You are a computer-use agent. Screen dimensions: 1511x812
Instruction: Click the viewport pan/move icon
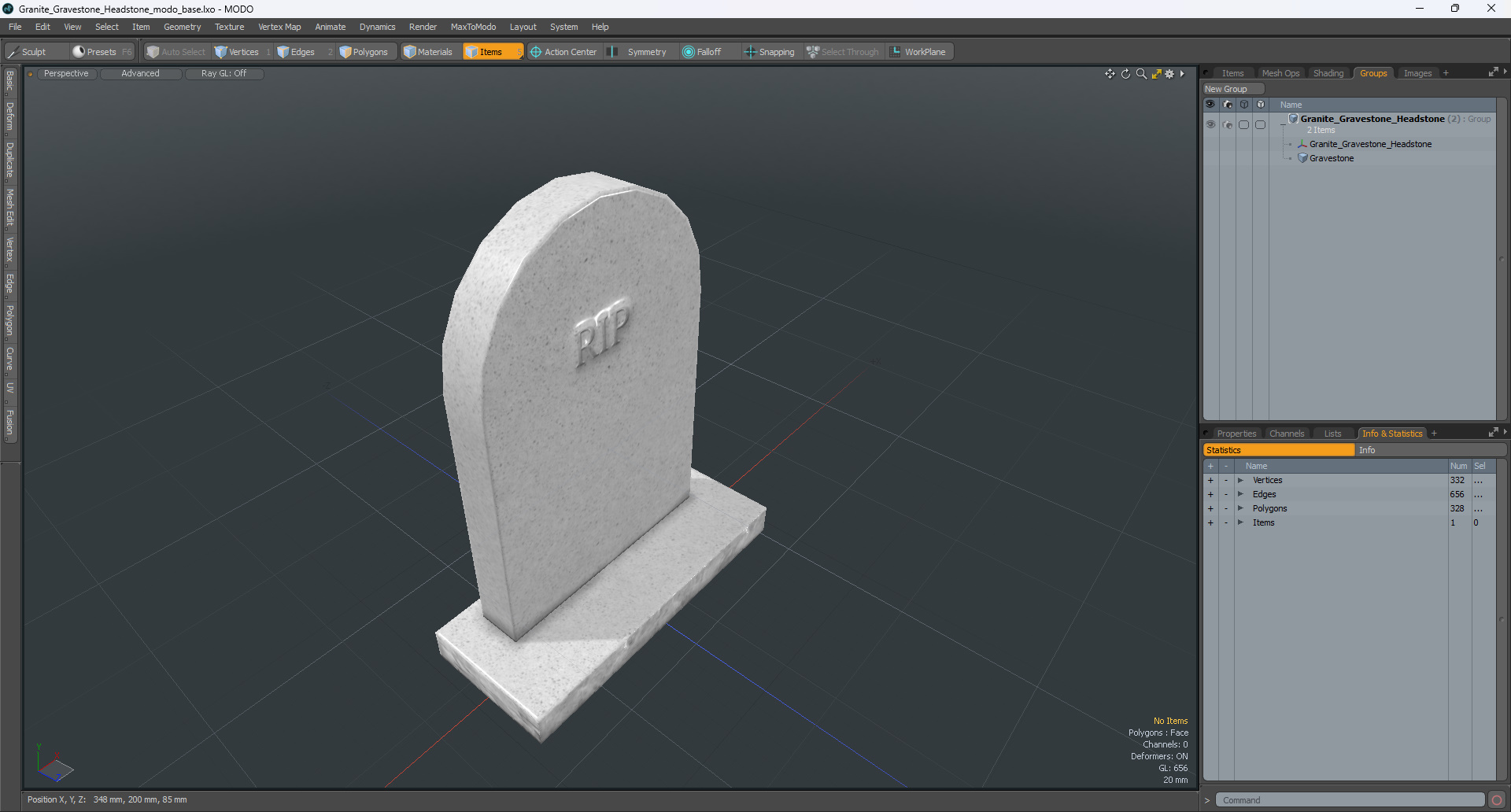click(x=1110, y=74)
